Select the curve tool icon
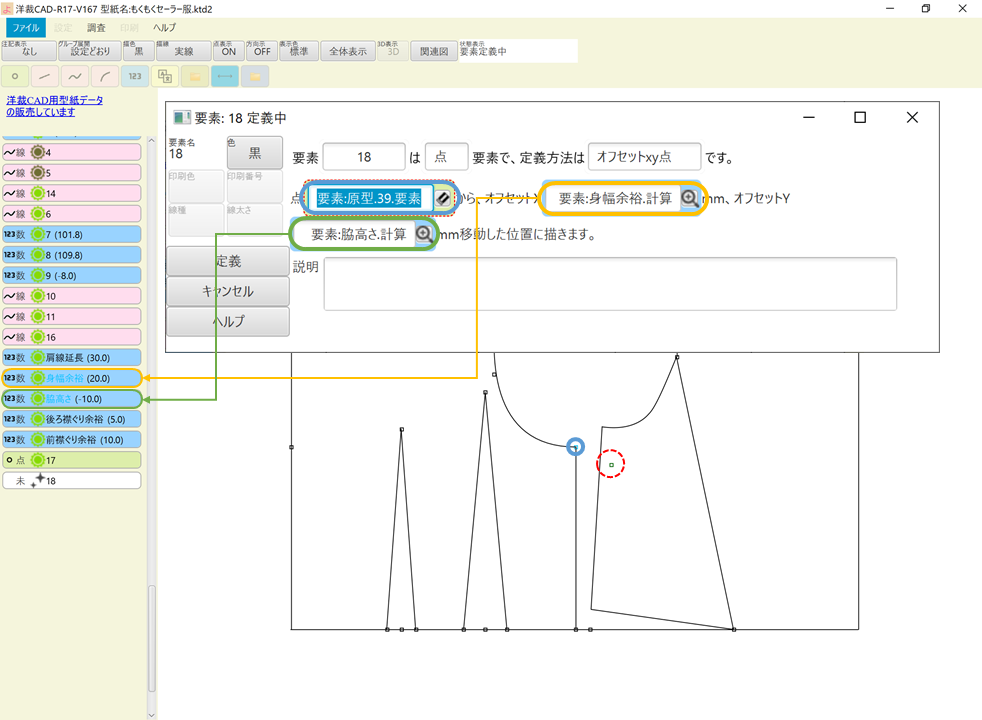Screen dimensions: 982x720 tap(75, 76)
